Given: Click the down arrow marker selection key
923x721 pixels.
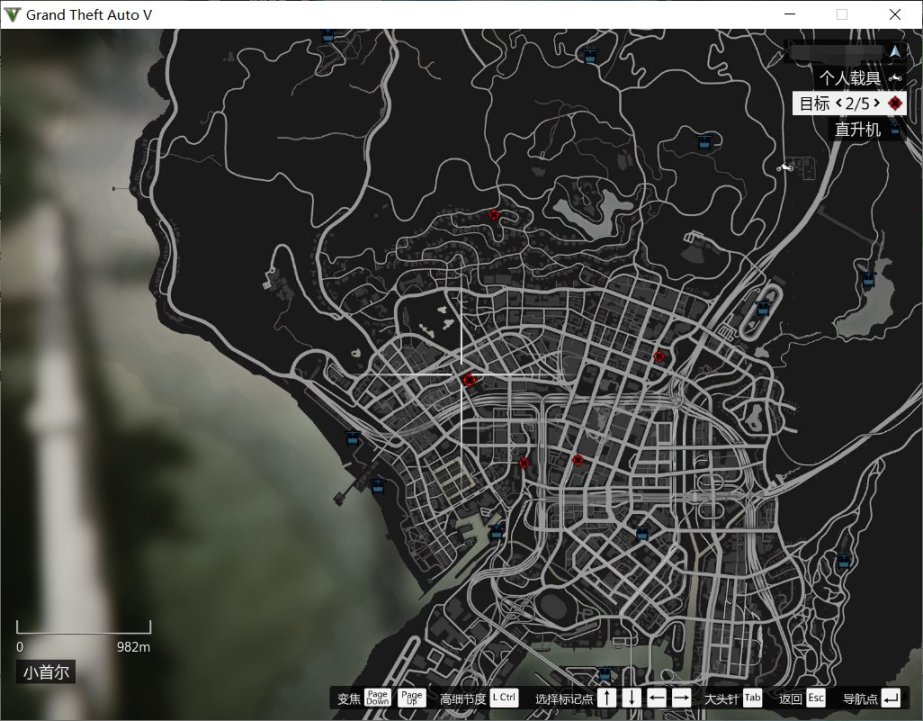Looking at the screenshot, I should 632,698.
